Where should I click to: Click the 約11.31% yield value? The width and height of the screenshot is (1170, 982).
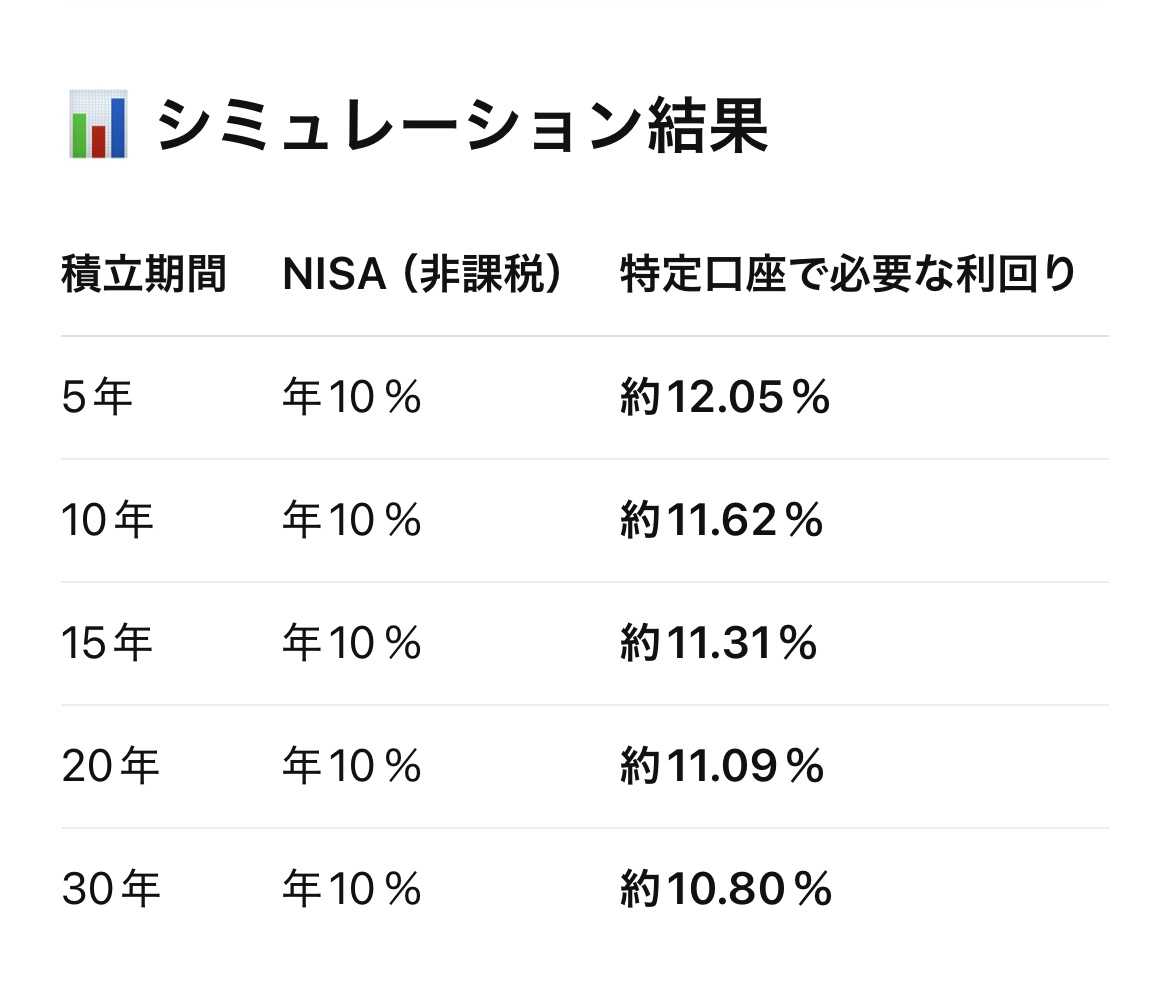[x=718, y=644]
